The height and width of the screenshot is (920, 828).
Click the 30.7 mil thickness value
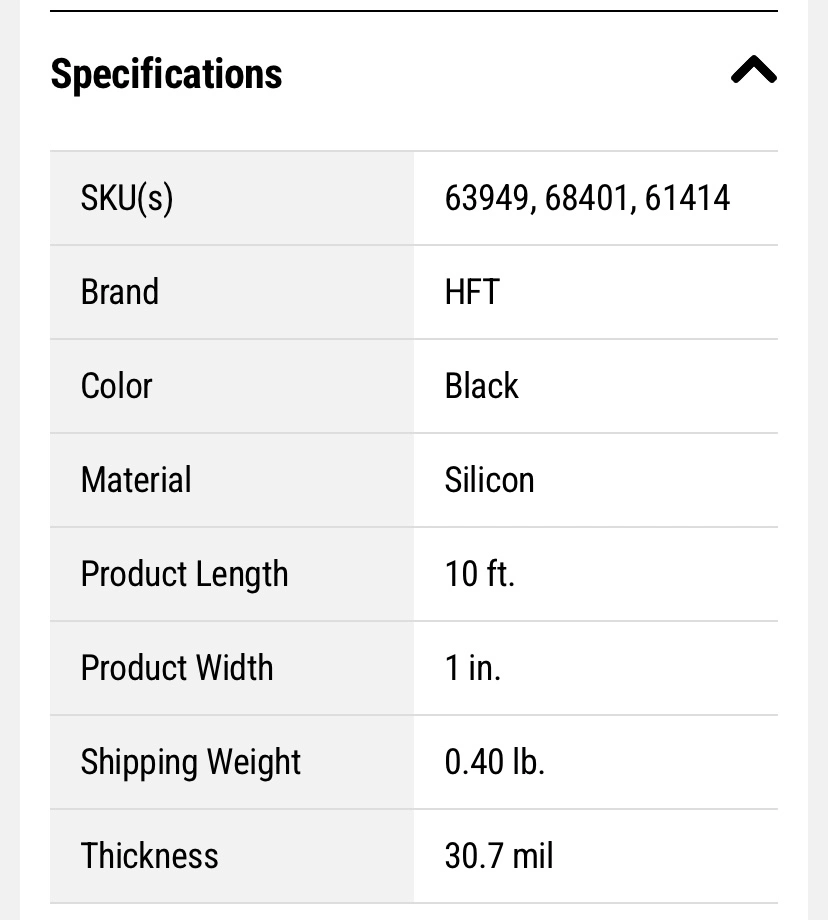tap(499, 855)
